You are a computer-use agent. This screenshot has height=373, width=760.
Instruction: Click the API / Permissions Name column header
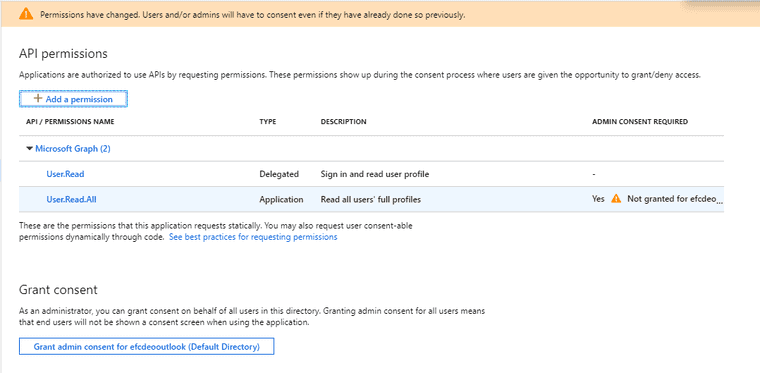pos(70,122)
